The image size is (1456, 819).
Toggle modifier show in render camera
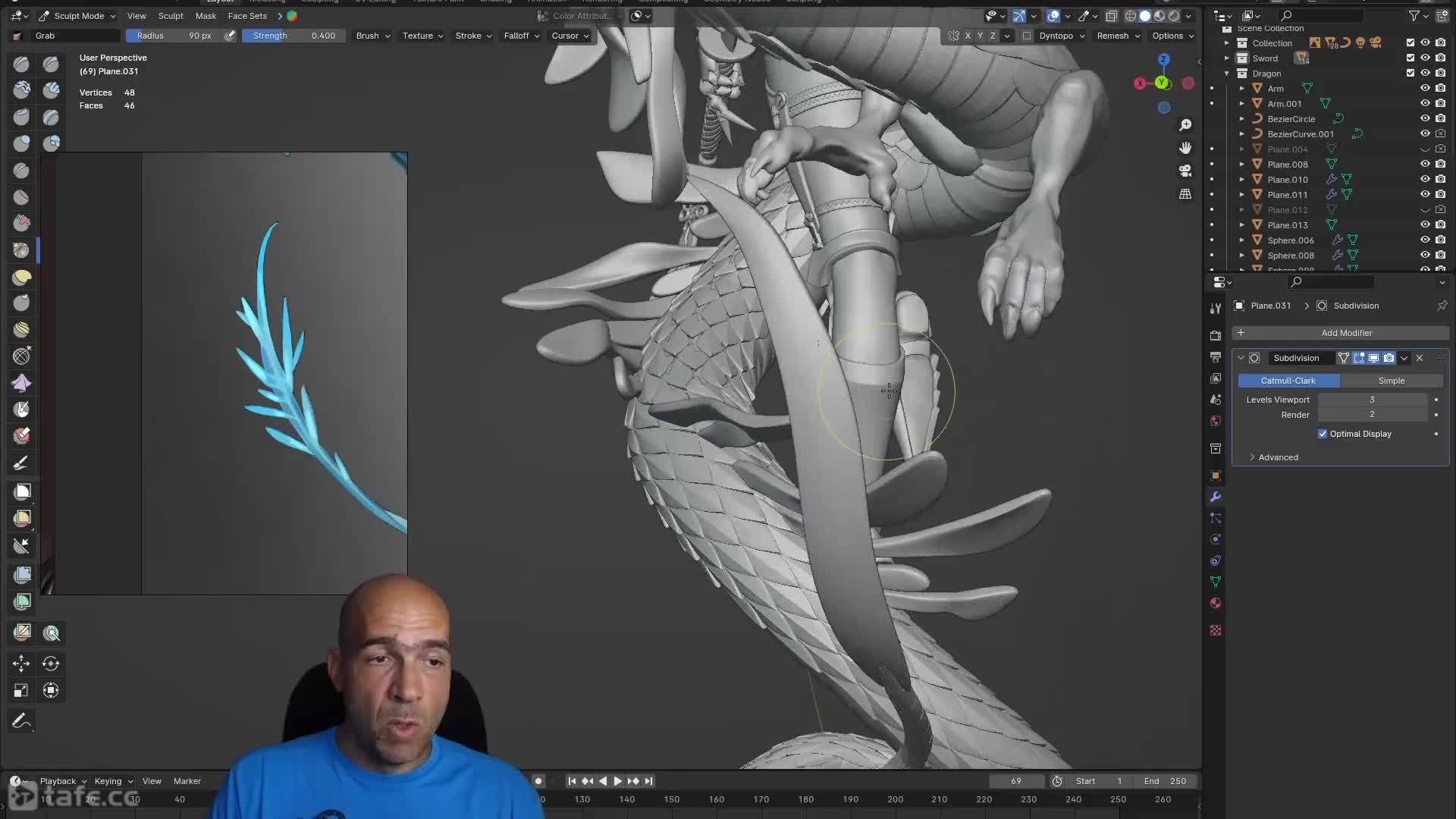pos(1389,358)
